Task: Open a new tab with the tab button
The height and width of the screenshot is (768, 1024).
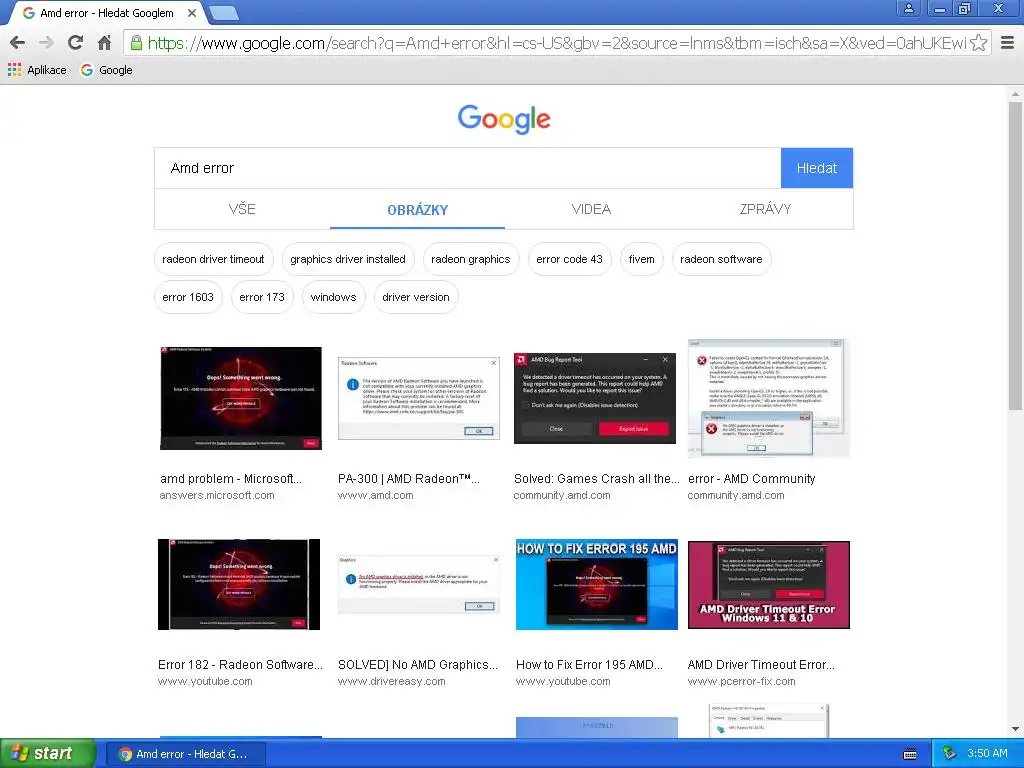Action: coord(225,12)
